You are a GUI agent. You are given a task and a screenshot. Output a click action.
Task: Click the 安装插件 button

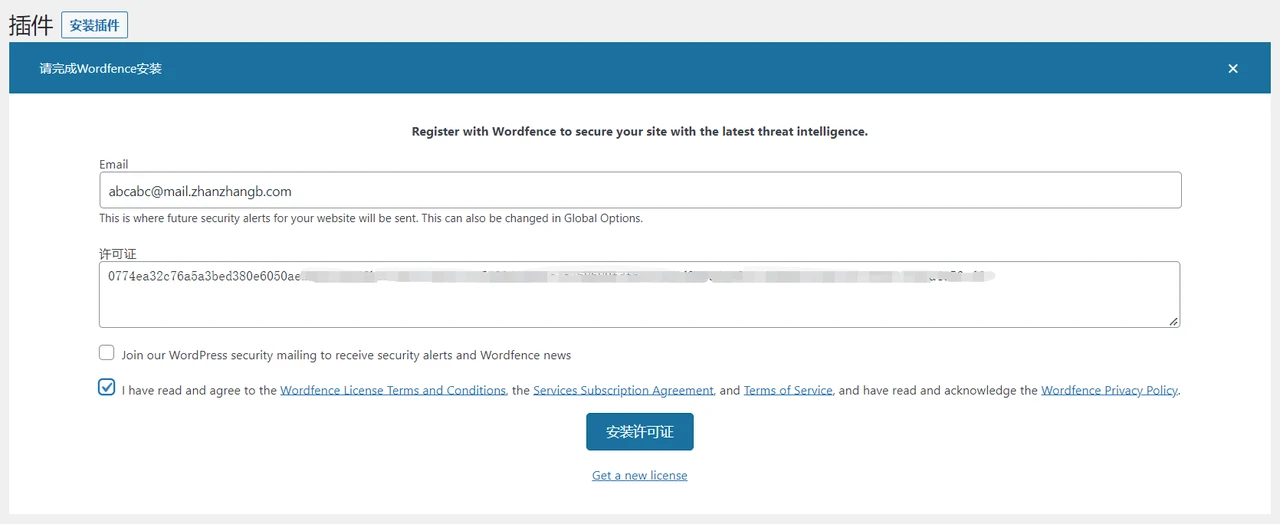(94, 25)
